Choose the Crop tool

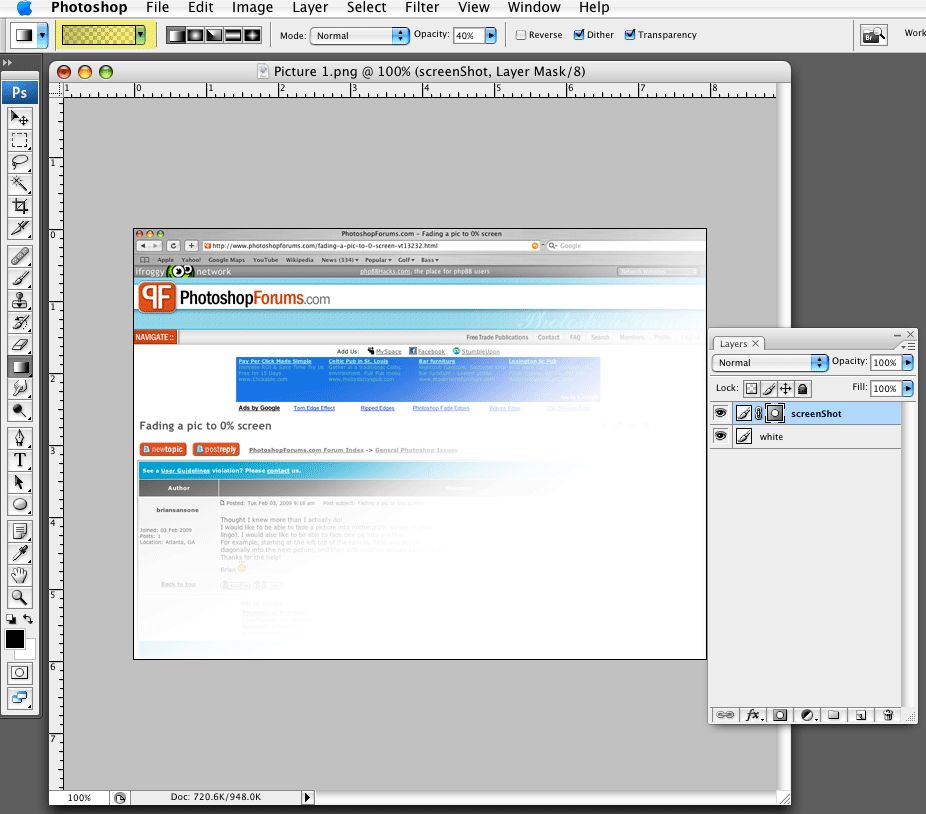(x=20, y=206)
